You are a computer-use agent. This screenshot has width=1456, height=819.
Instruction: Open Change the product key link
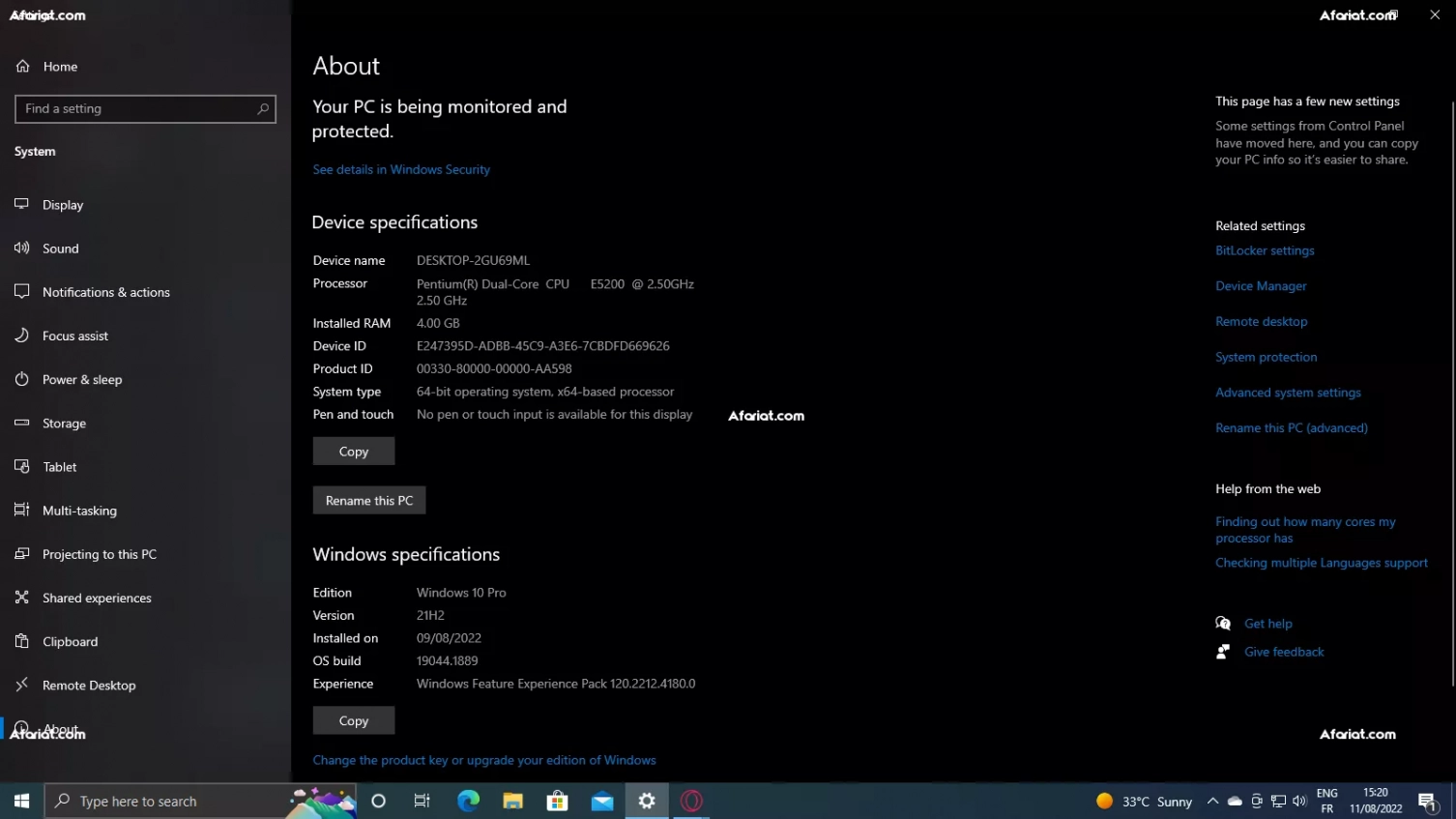click(x=484, y=760)
